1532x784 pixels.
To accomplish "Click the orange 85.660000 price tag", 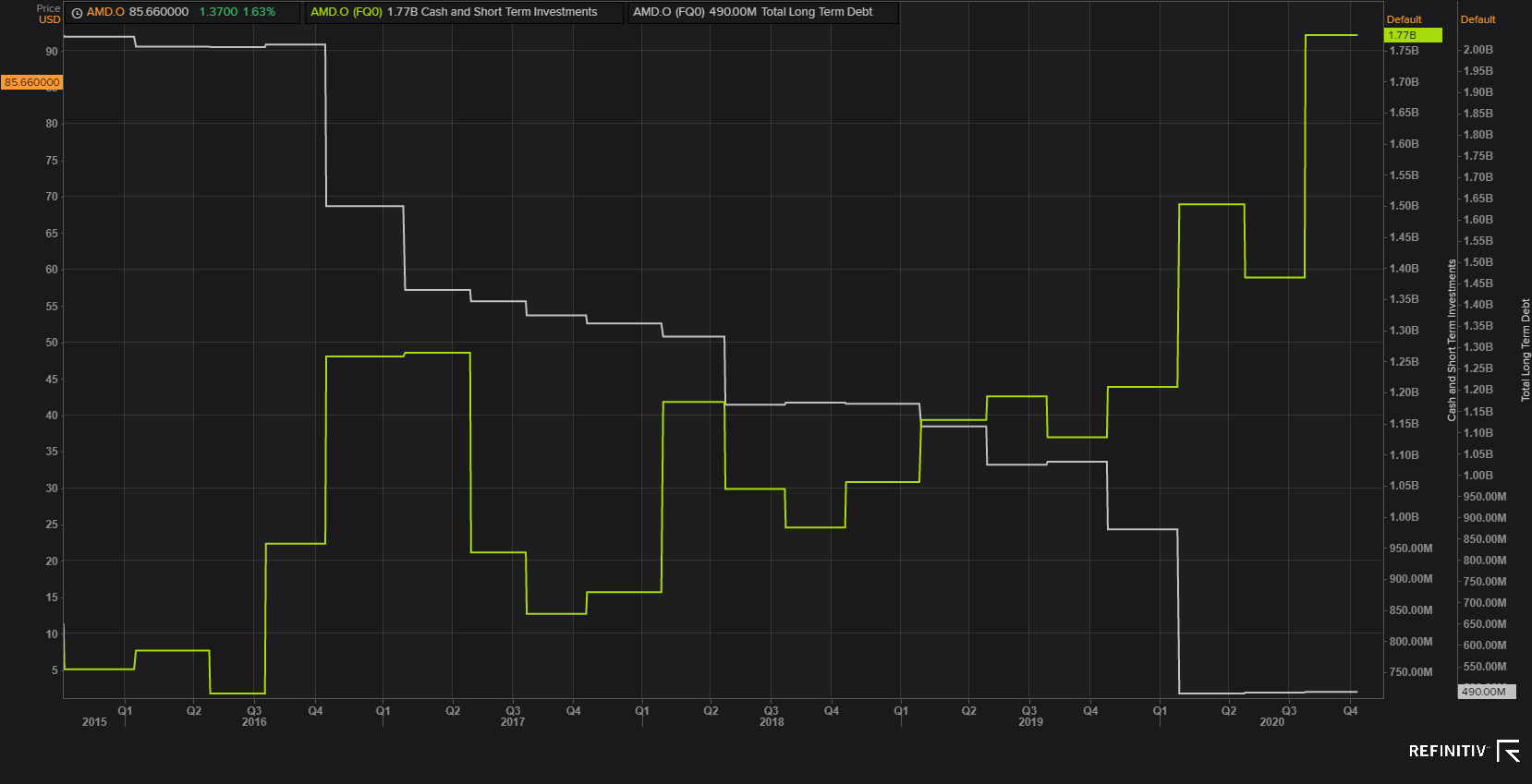I will click(x=32, y=82).
